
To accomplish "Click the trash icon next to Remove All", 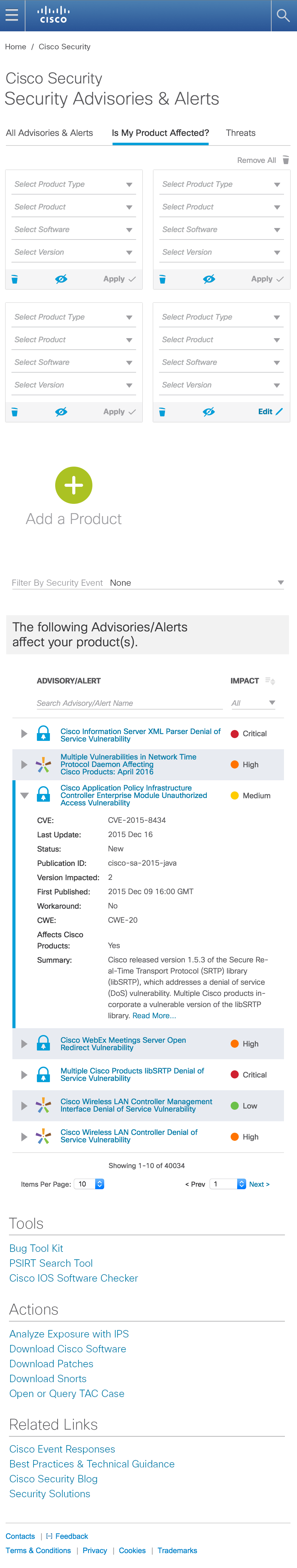I will [286, 160].
